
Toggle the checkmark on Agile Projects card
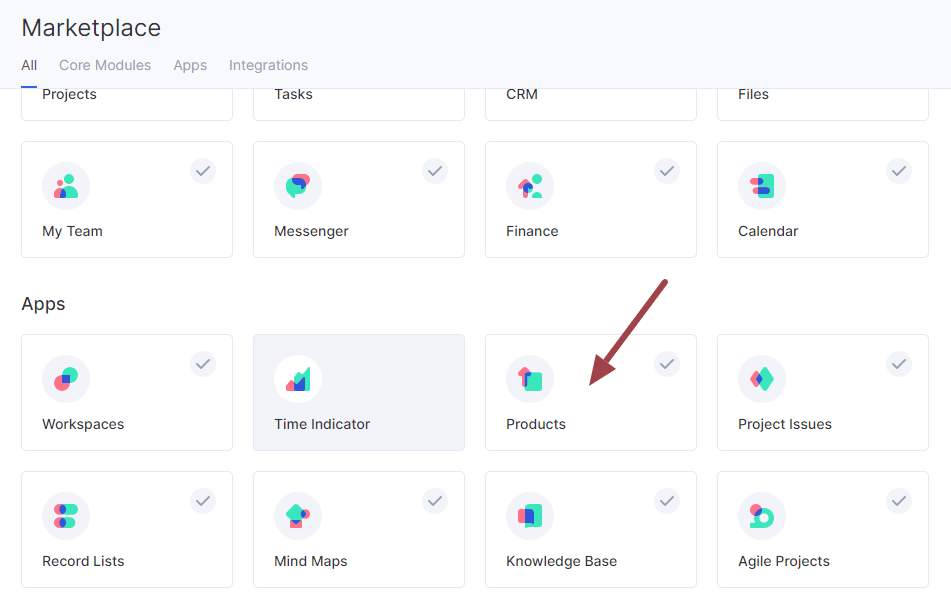coord(899,501)
